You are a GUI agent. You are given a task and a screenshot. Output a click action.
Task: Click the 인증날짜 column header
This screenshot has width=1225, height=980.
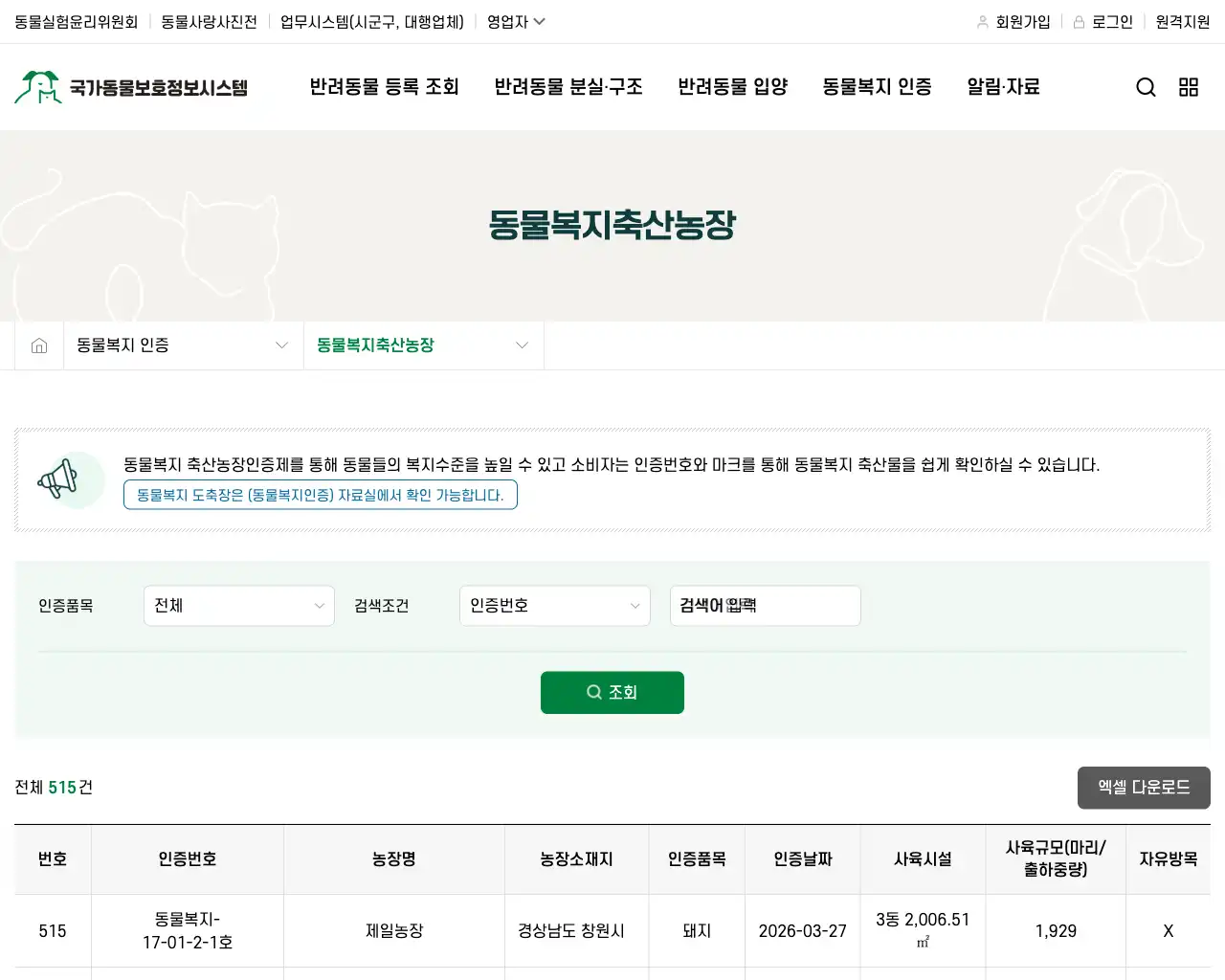[x=803, y=859]
